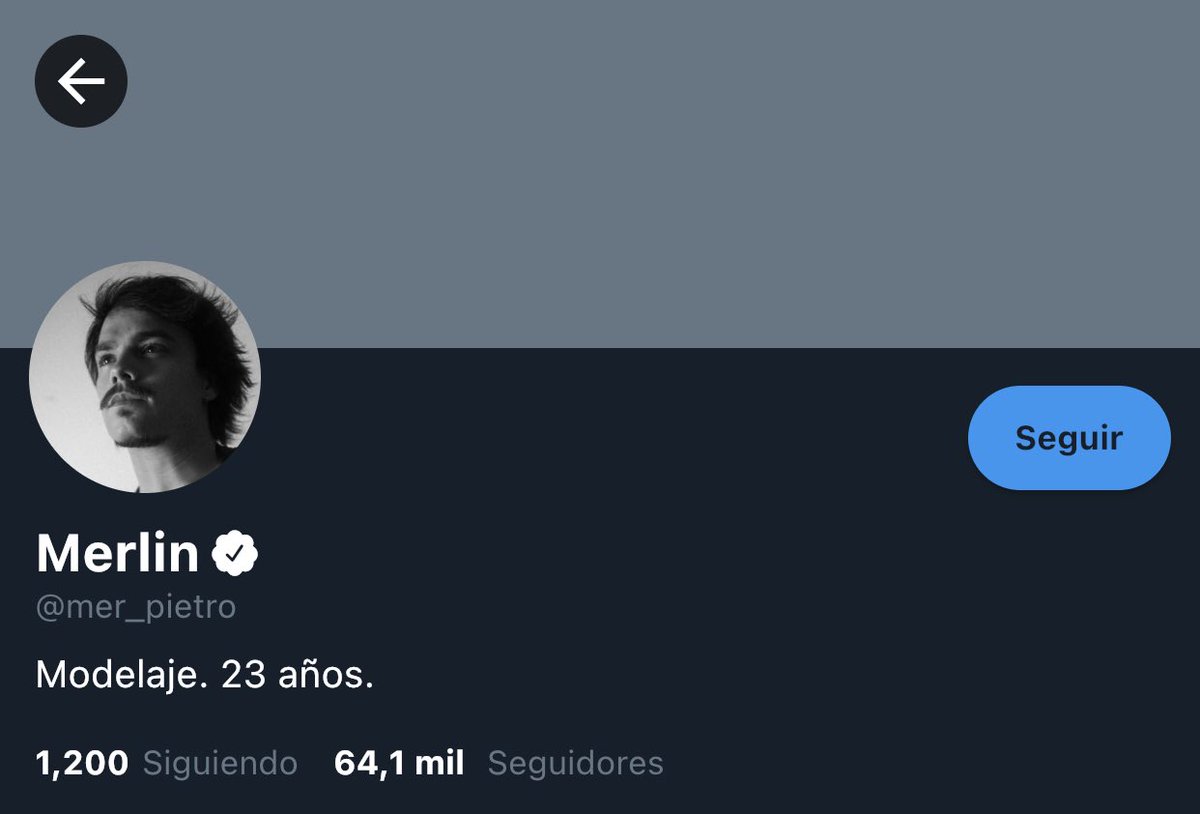View the black-and-white avatar picture
Viewport: 1200px width, 814px height.
click(x=145, y=376)
